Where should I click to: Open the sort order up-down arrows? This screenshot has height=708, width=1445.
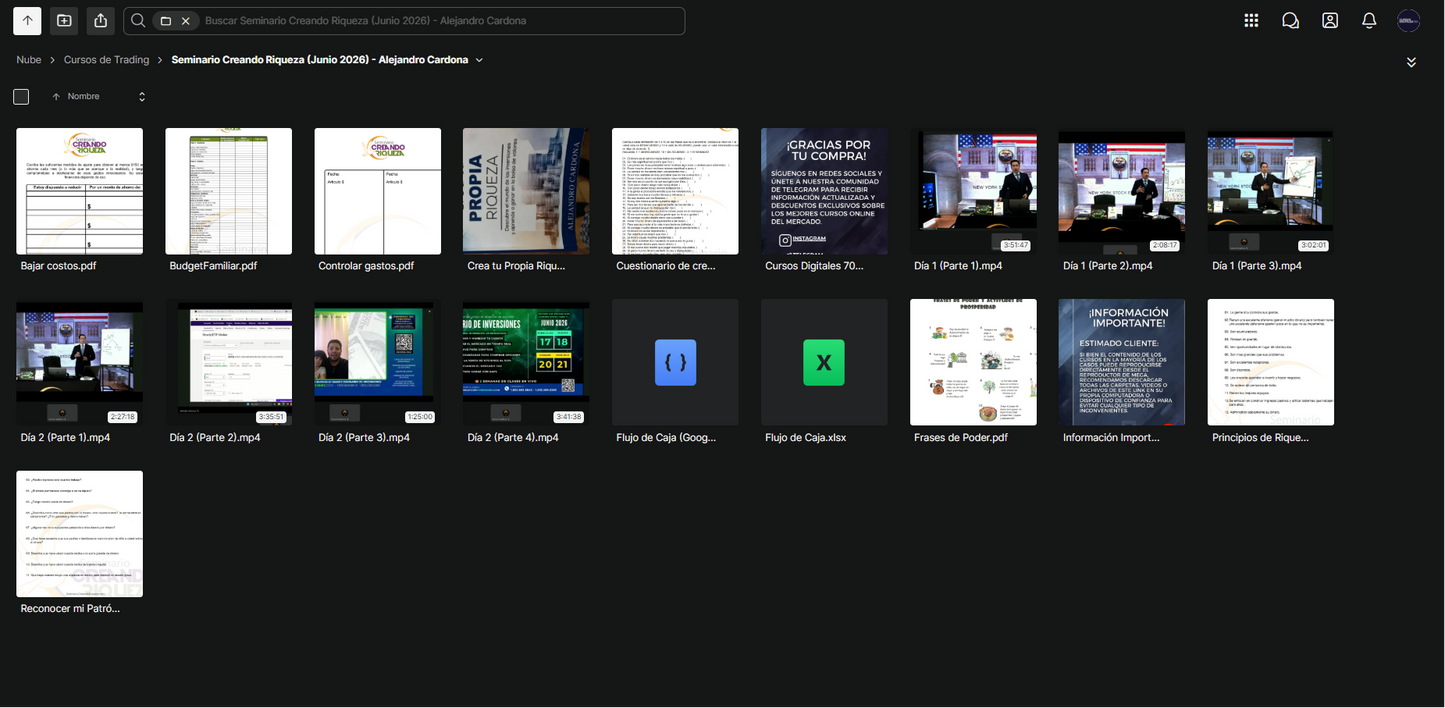click(142, 97)
